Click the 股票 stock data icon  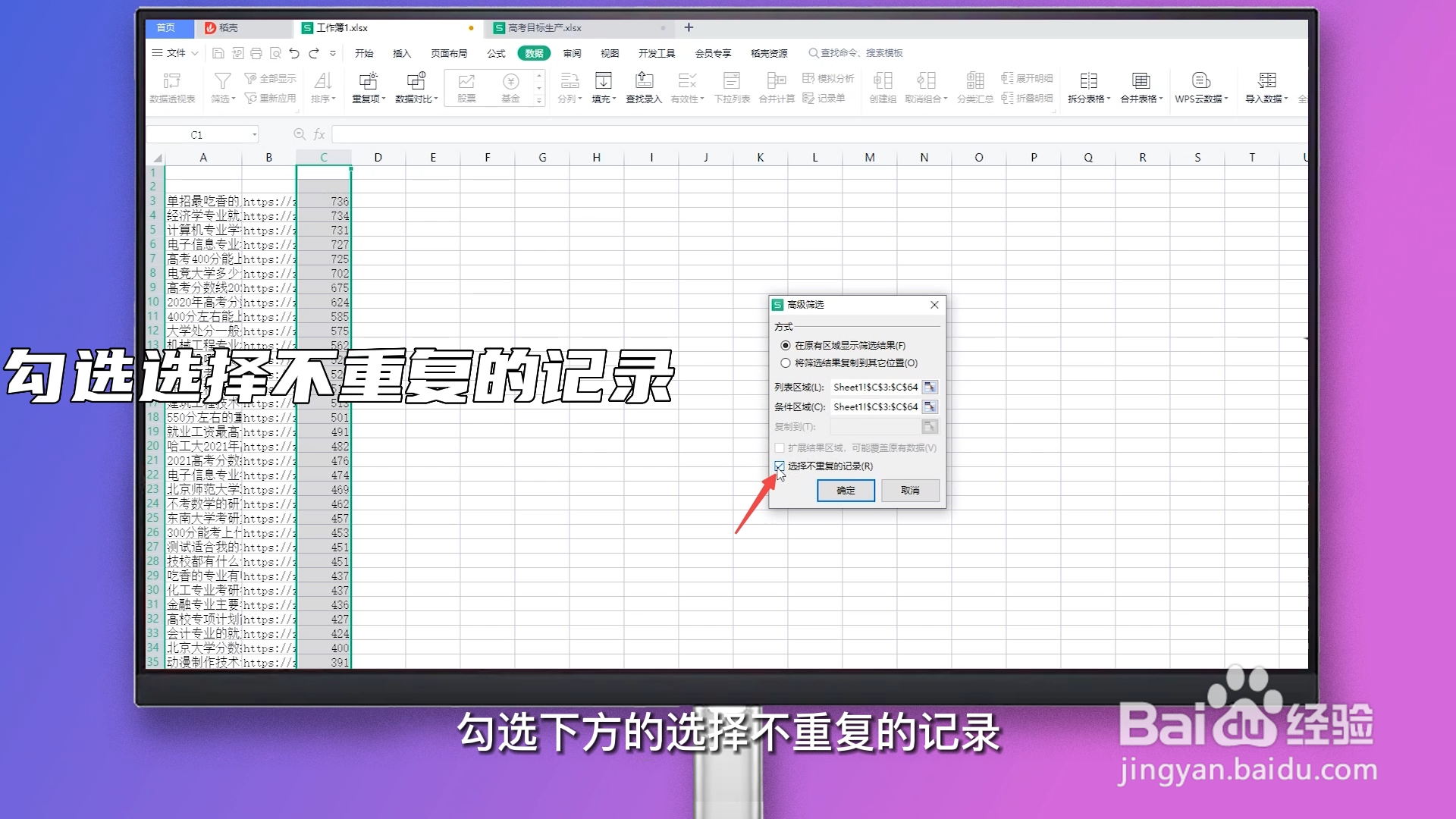click(x=466, y=85)
